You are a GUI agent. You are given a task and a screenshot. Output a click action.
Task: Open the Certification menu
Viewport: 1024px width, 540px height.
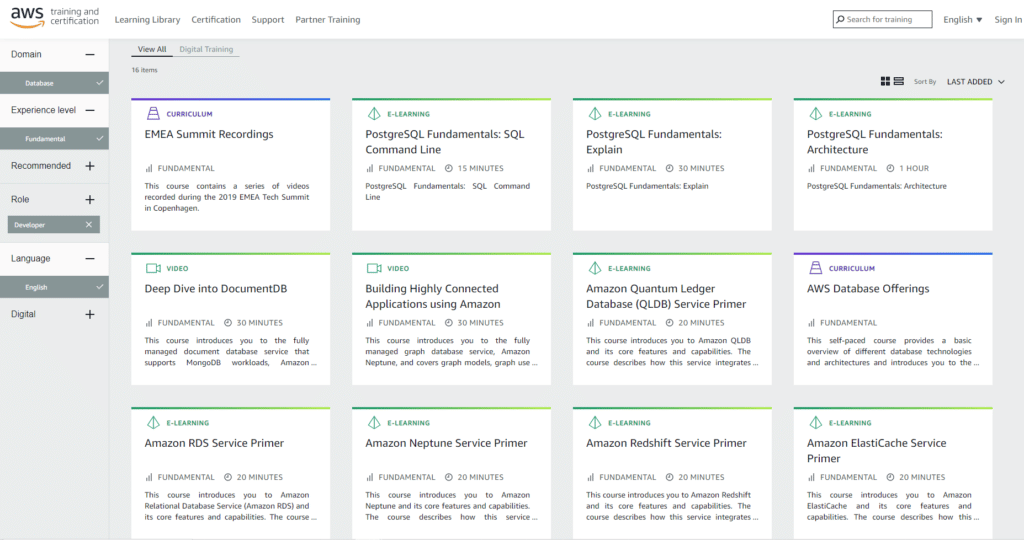click(216, 20)
